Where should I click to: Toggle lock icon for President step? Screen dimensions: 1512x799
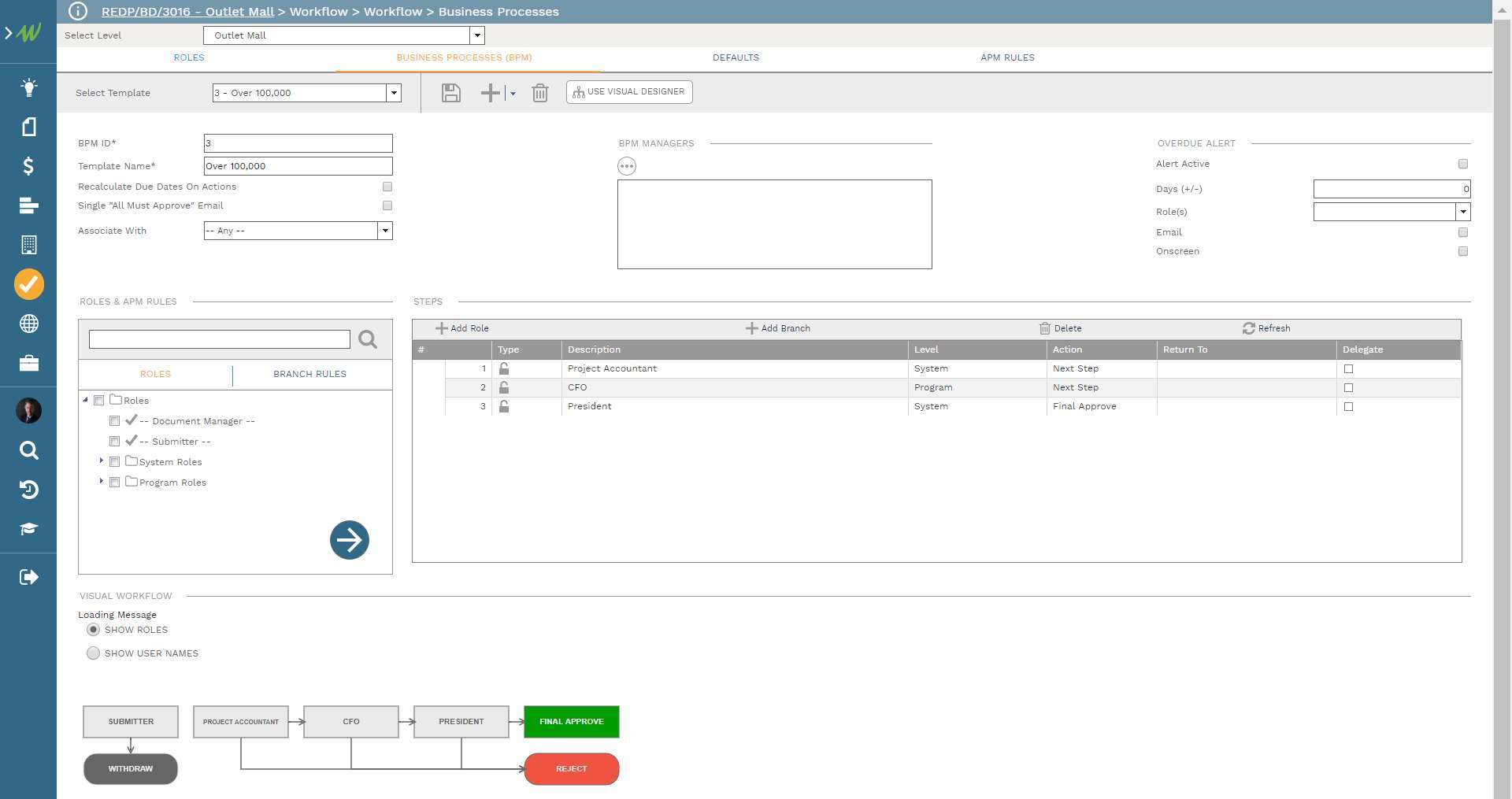504,406
